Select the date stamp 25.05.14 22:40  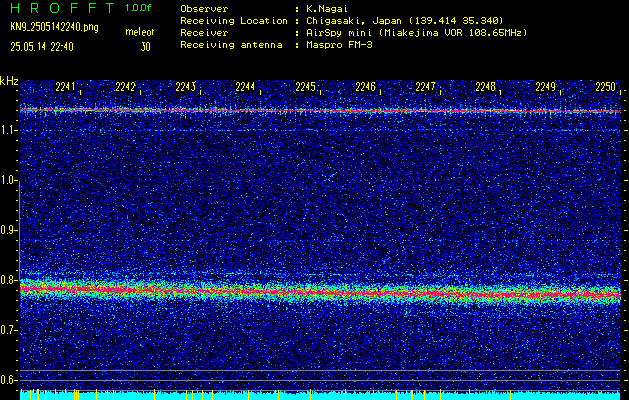(x=42, y=47)
